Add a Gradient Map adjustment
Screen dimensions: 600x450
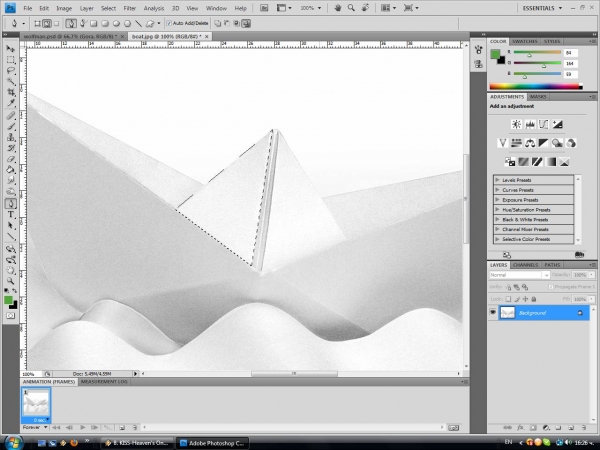pos(551,162)
